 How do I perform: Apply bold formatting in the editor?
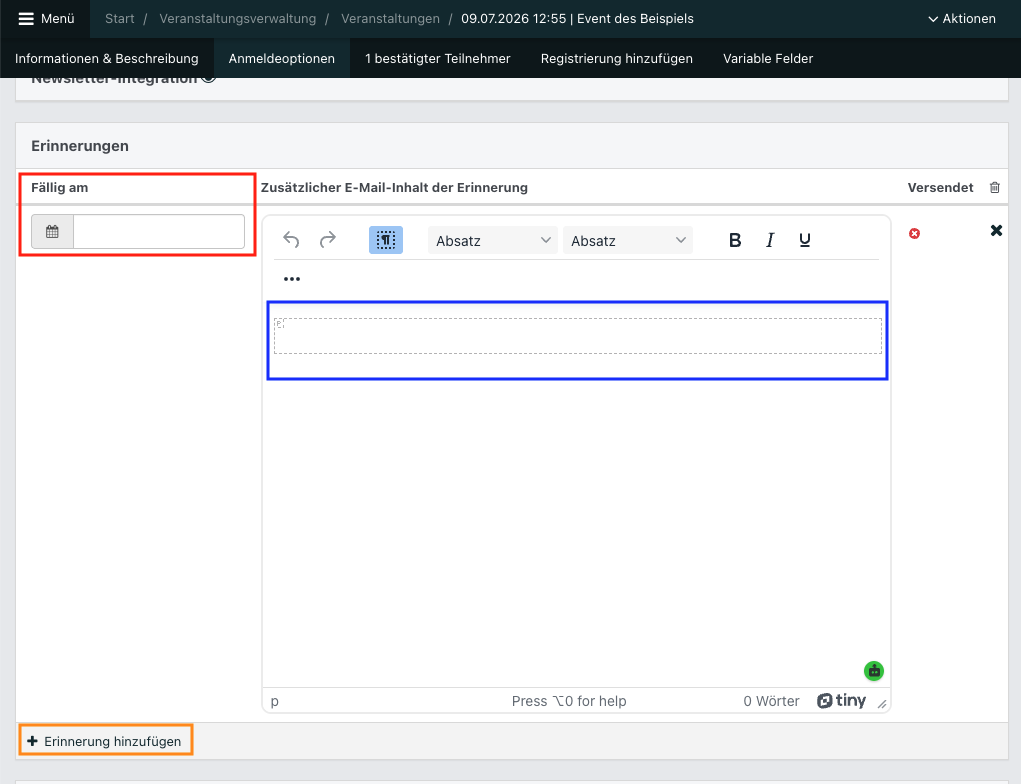pos(735,240)
